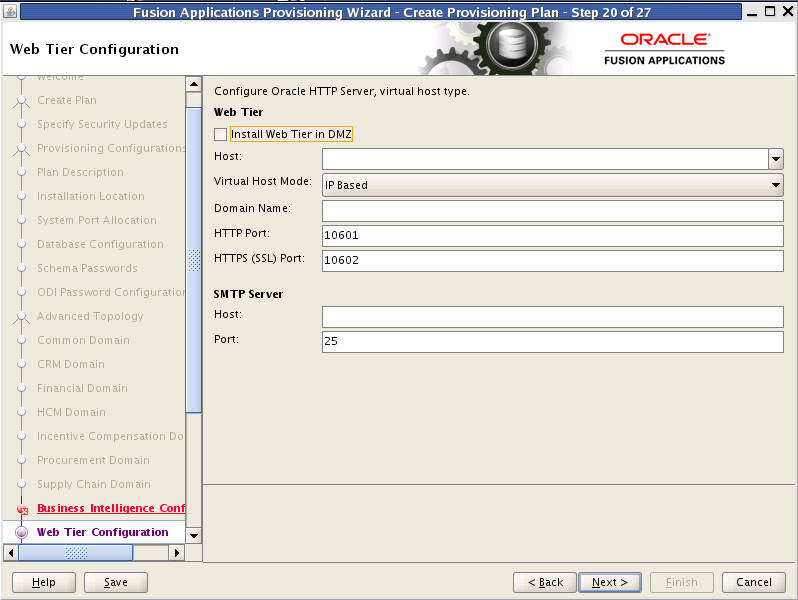Cancel the provisioning wizard

pos(754,582)
